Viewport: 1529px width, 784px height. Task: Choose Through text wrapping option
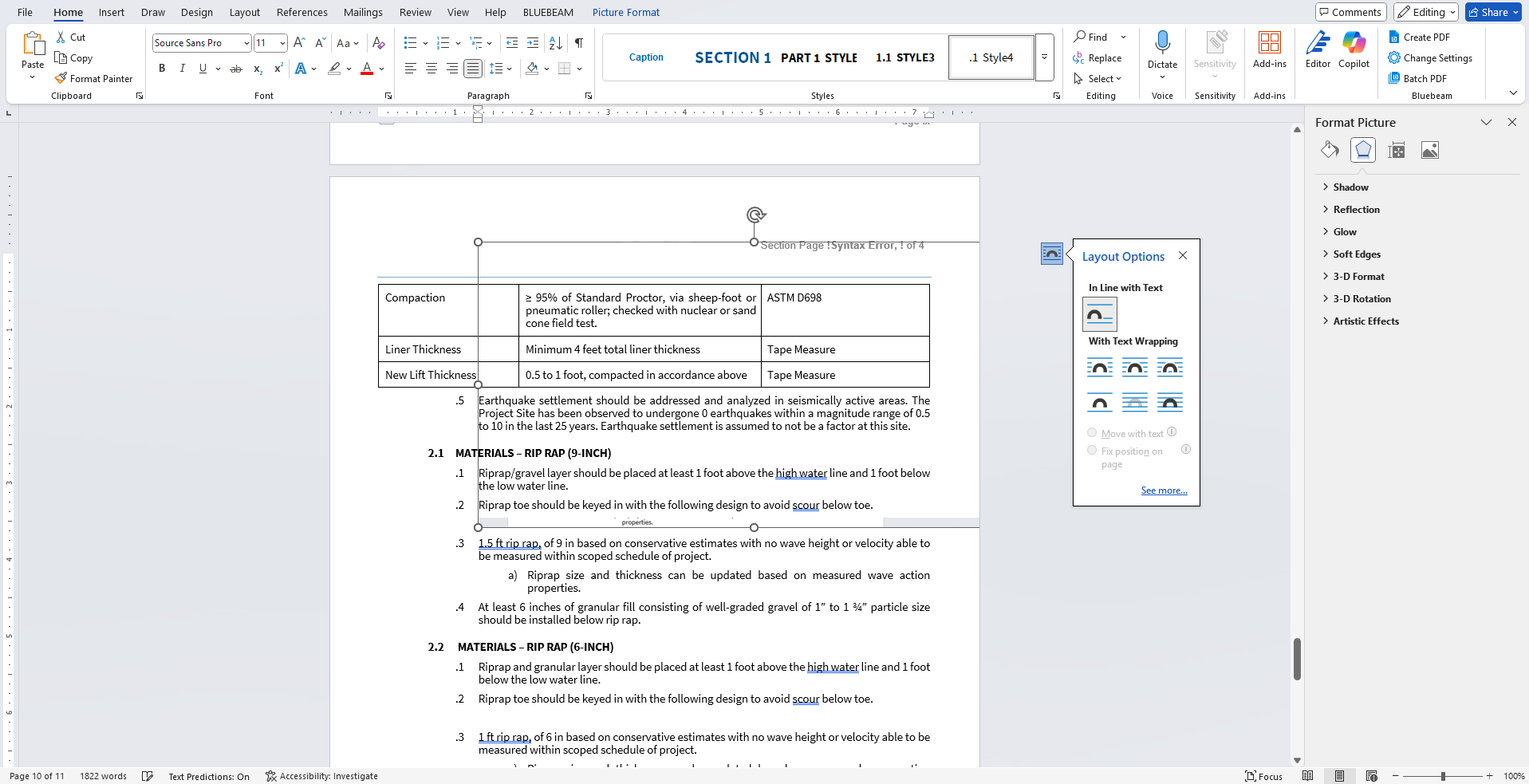click(1170, 368)
